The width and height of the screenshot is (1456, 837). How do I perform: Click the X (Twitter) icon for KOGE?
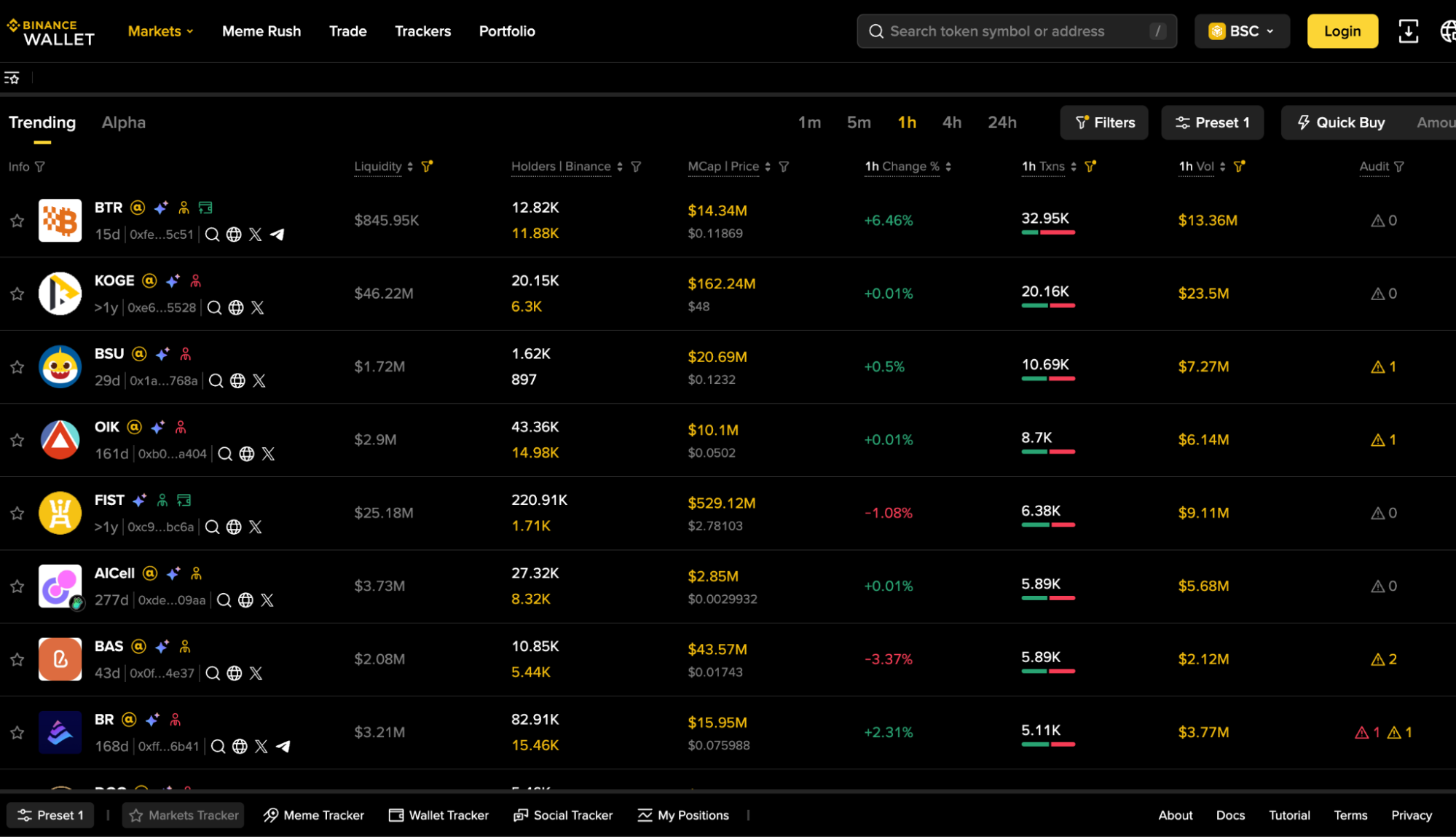(257, 307)
